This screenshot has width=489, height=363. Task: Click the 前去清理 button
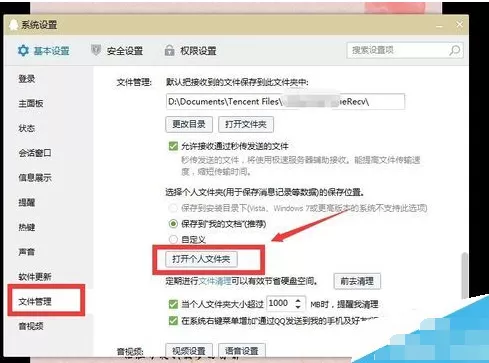click(357, 281)
